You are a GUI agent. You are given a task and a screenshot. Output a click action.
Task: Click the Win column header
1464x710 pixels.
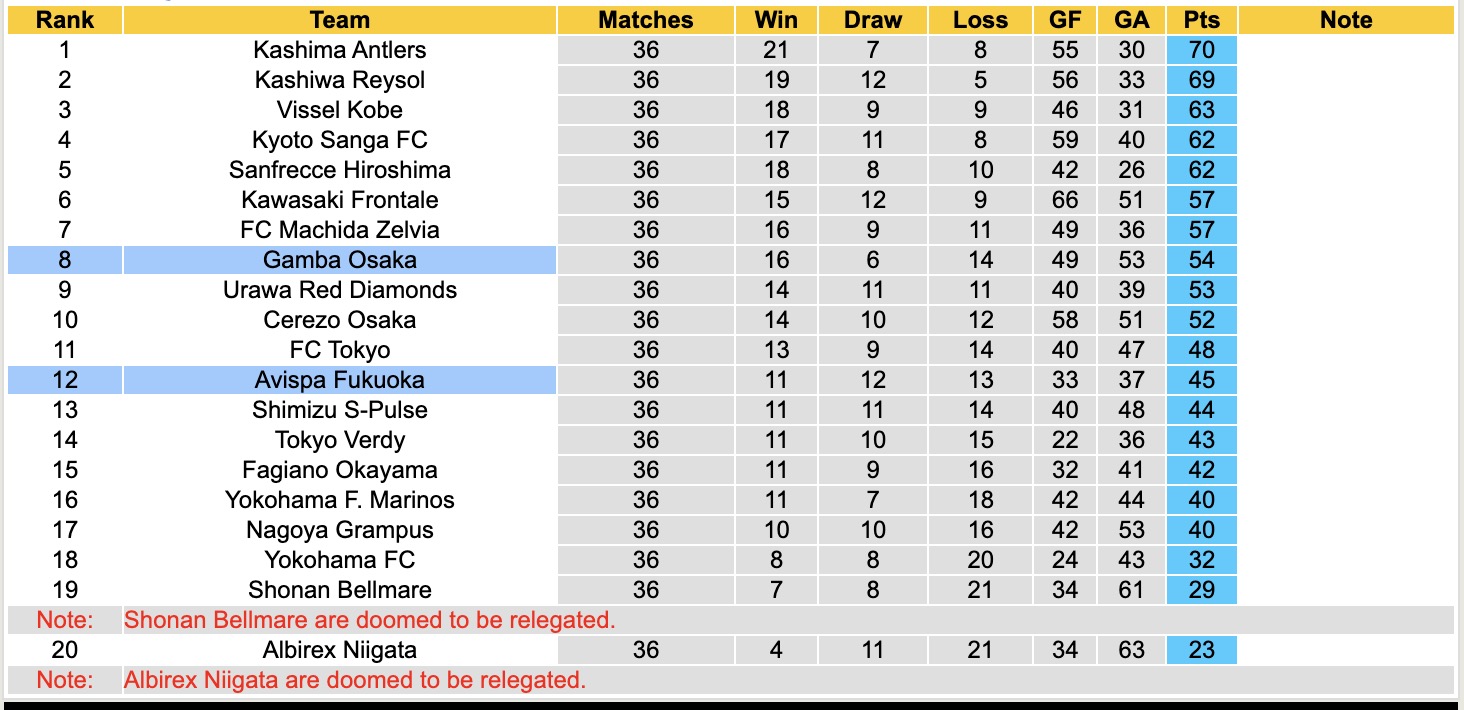click(x=776, y=20)
